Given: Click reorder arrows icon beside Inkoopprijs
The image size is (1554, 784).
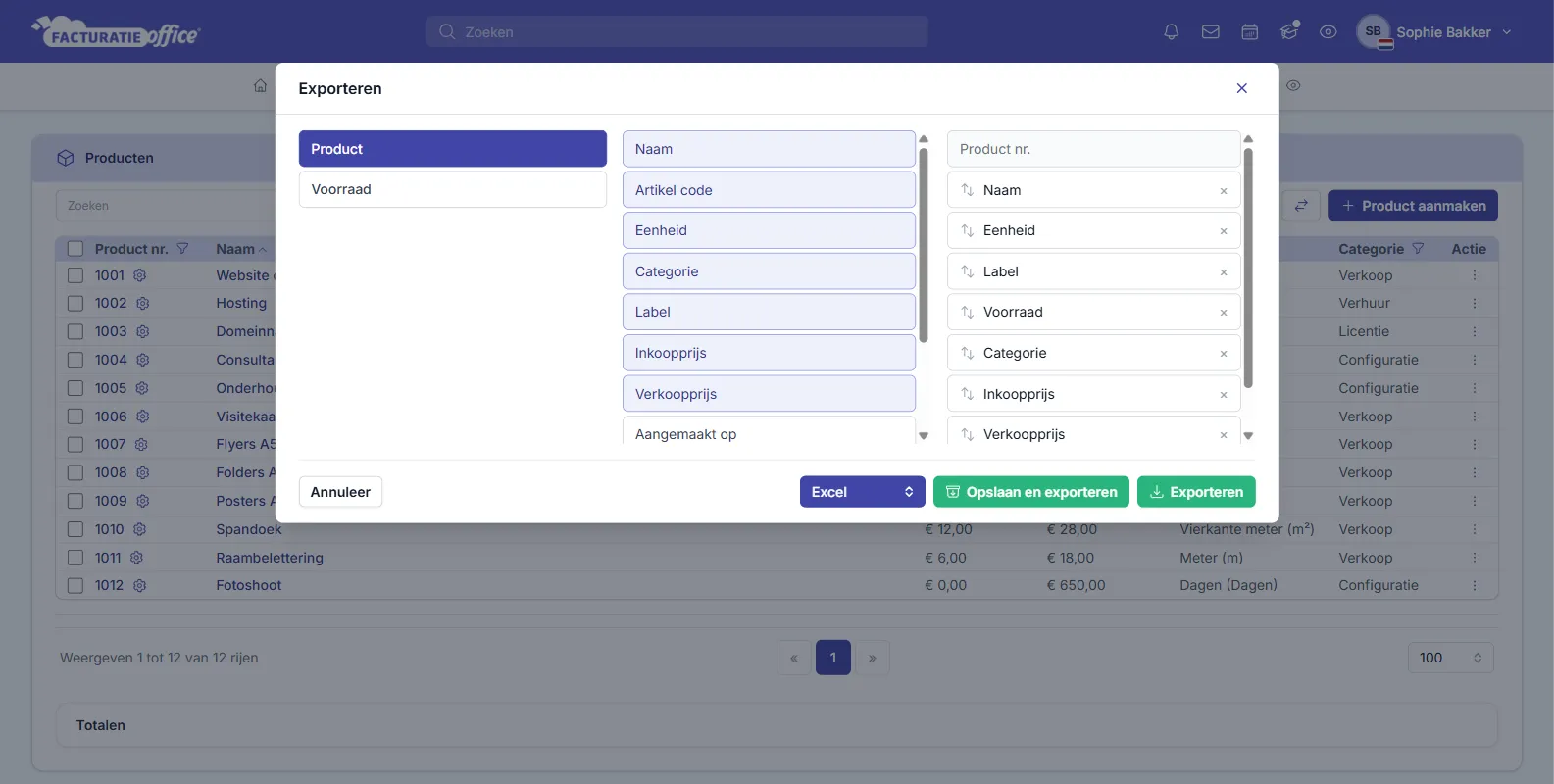Looking at the screenshot, I should [x=967, y=394].
